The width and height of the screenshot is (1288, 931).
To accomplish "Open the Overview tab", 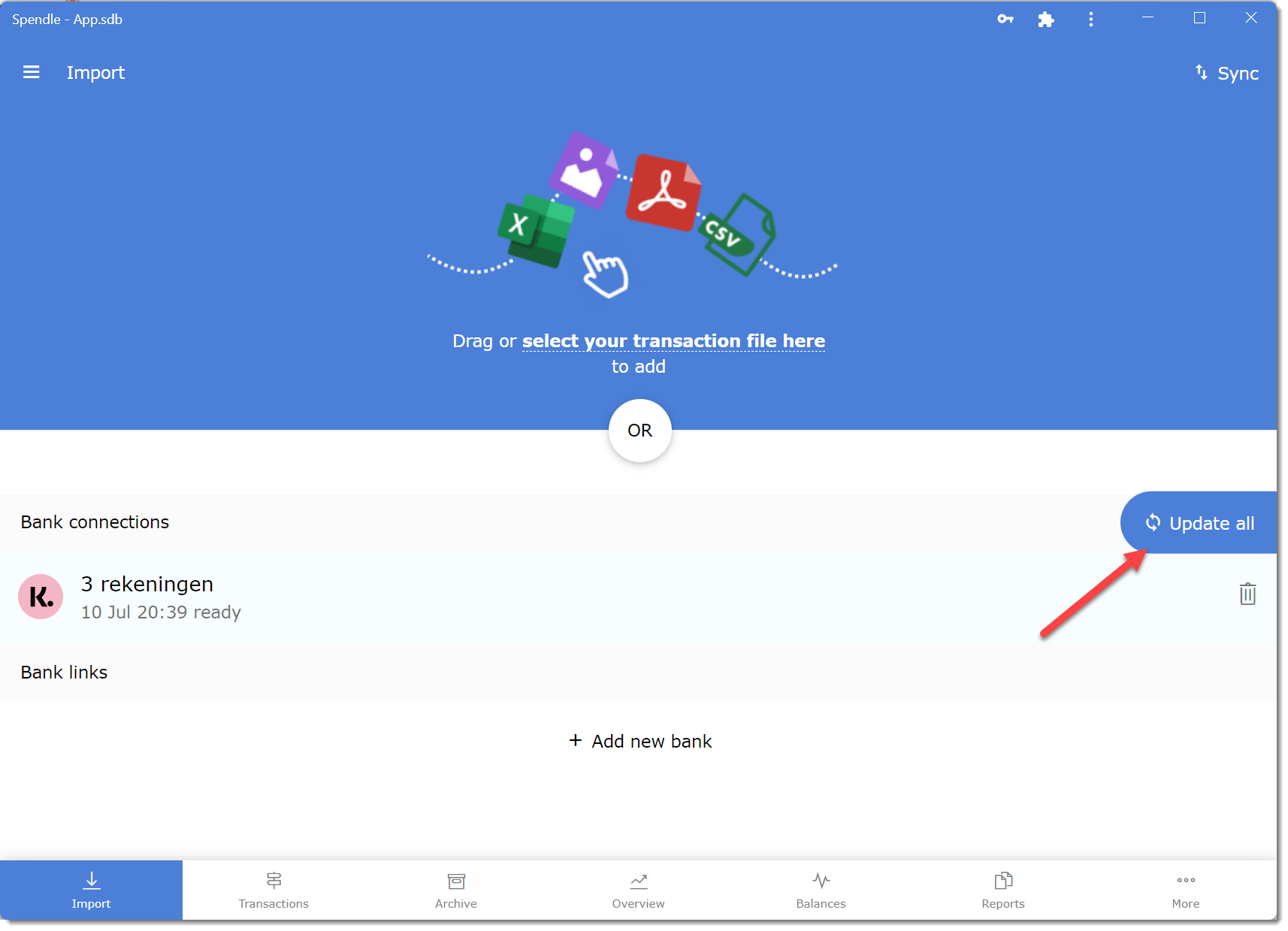I will click(x=638, y=890).
